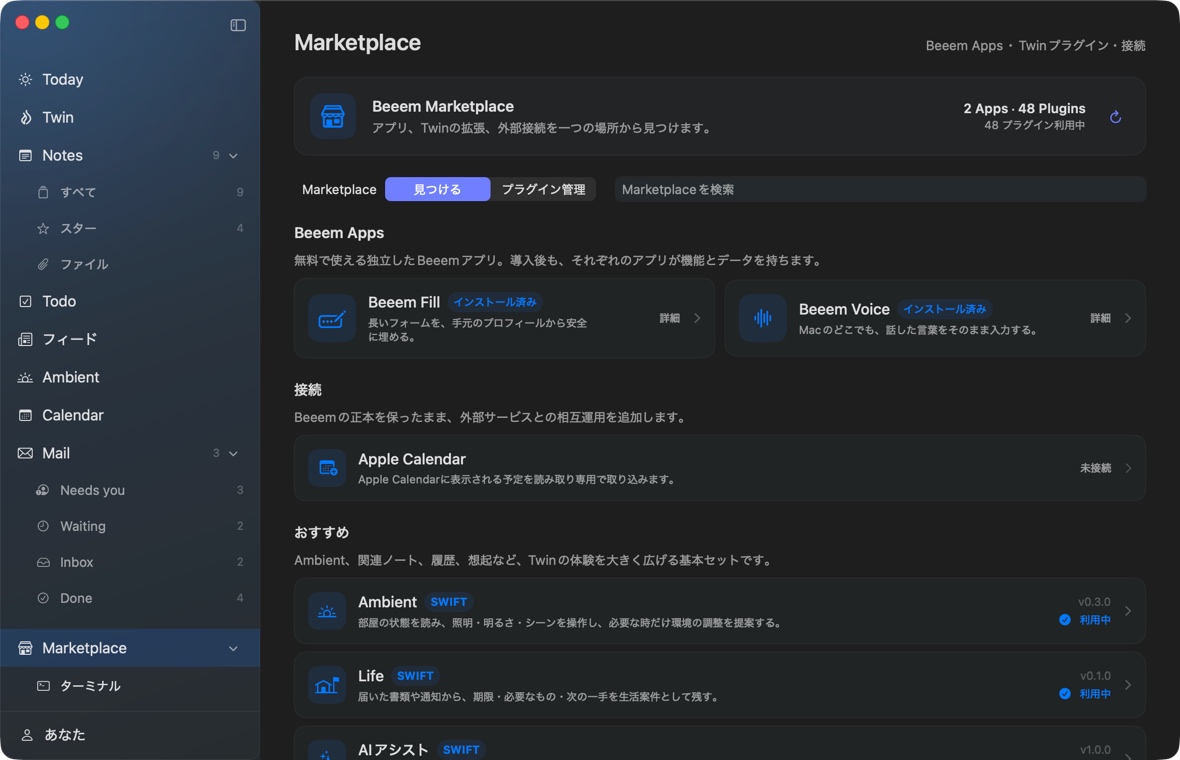Click the 接続 section heading
Screen dimensions: 1180x760
tap(308, 390)
